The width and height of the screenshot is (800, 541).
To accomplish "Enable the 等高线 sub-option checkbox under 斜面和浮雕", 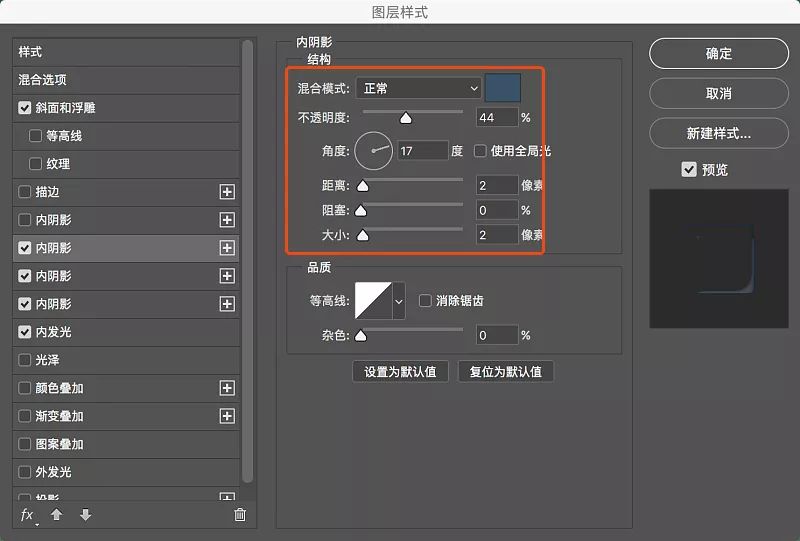I will [x=35, y=136].
